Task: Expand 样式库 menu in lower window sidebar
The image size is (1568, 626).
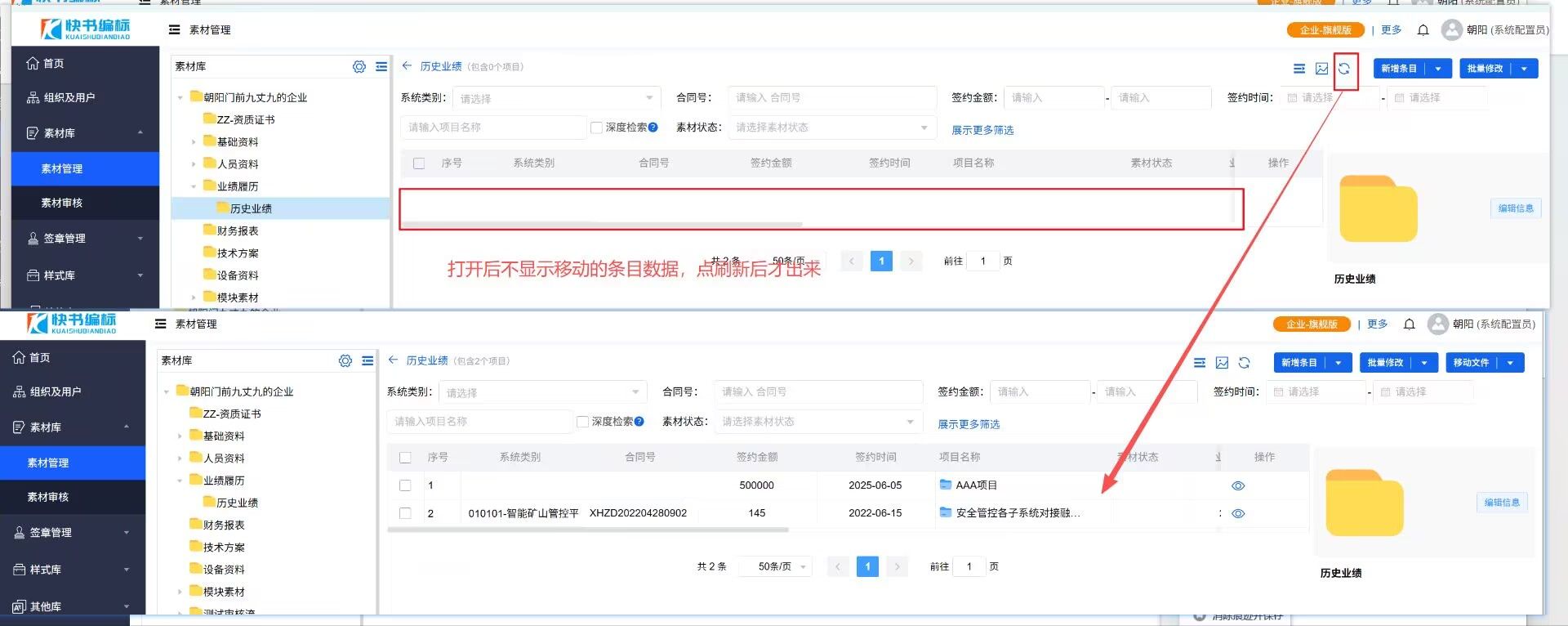Action: [73, 570]
